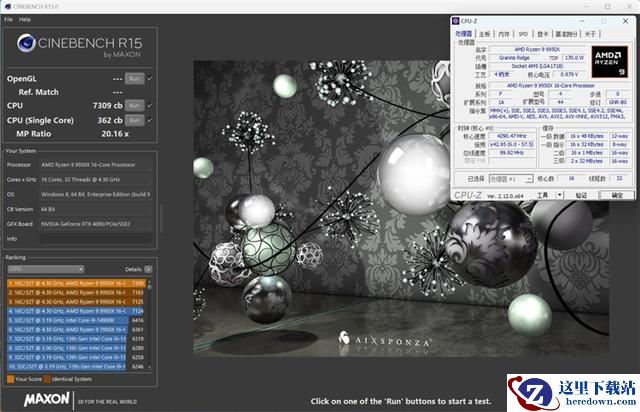Toggle the checkbox beside the OpenGL test
This screenshot has height=412, width=640.
[x=150, y=78]
